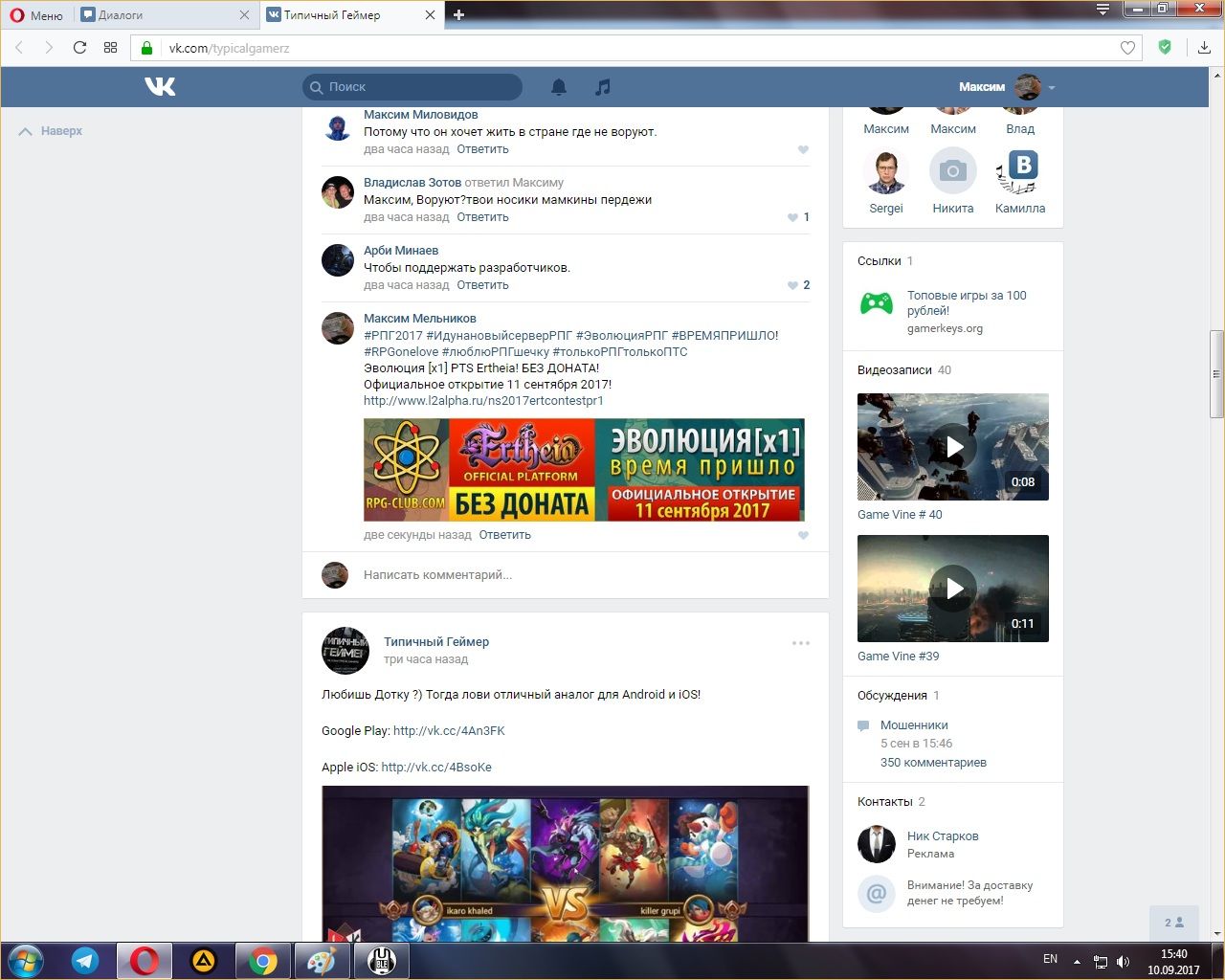Screen dimensions: 1225x980
Task: Click the @ email contact icon
Action: click(x=876, y=894)
